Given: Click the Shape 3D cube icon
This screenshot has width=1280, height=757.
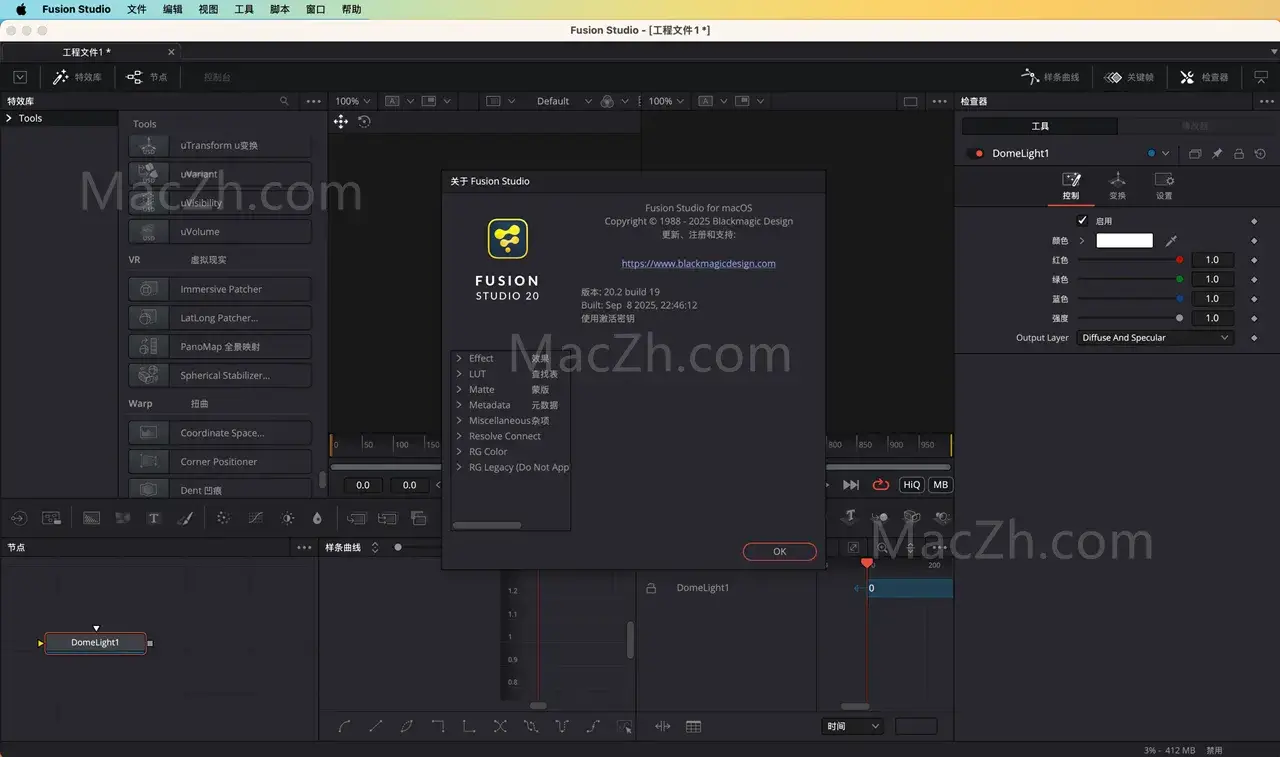Looking at the screenshot, I should click(912, 517).
